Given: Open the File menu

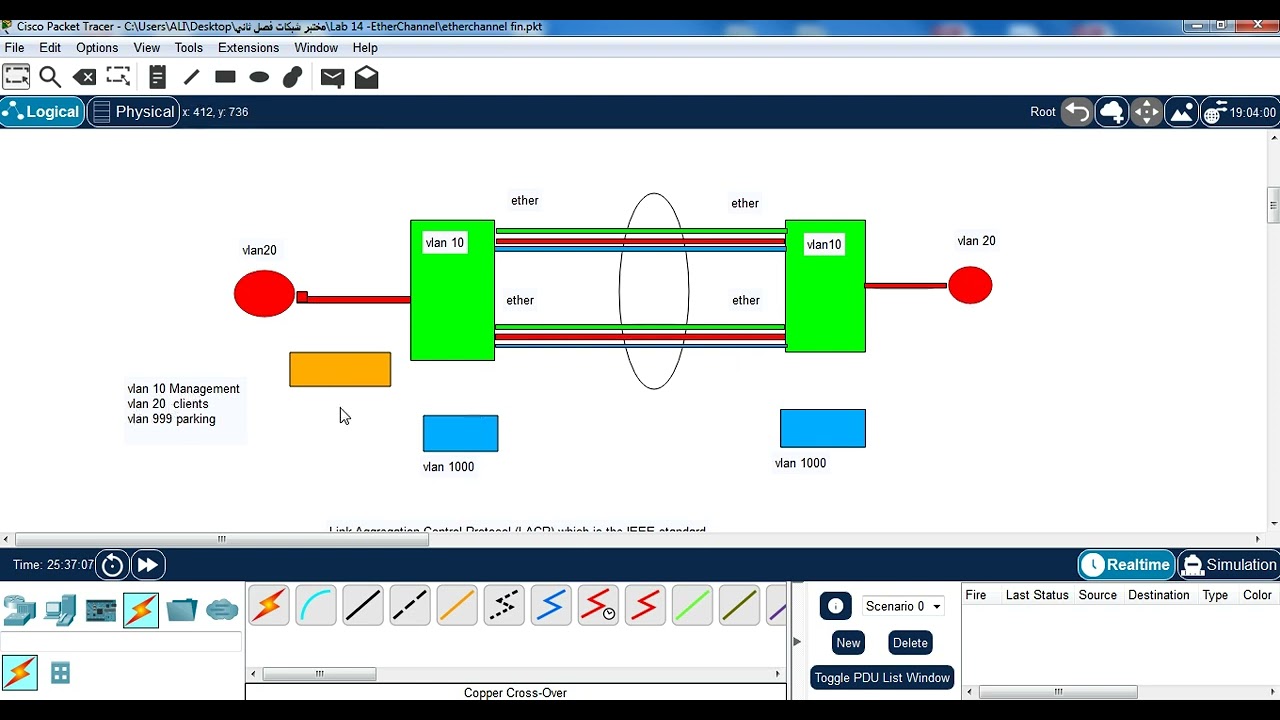Looking at the screenshot, I should coord(15,48).
